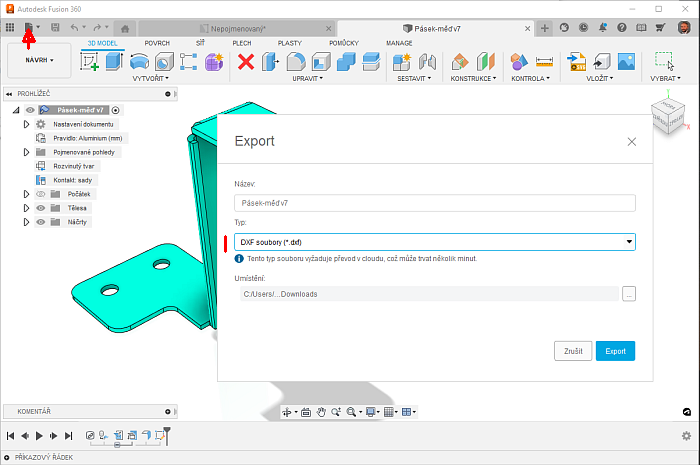Switch to the PLECH ribbon tab
The height and width of the screenshot is (465, 700).
[x=241, y=44]
